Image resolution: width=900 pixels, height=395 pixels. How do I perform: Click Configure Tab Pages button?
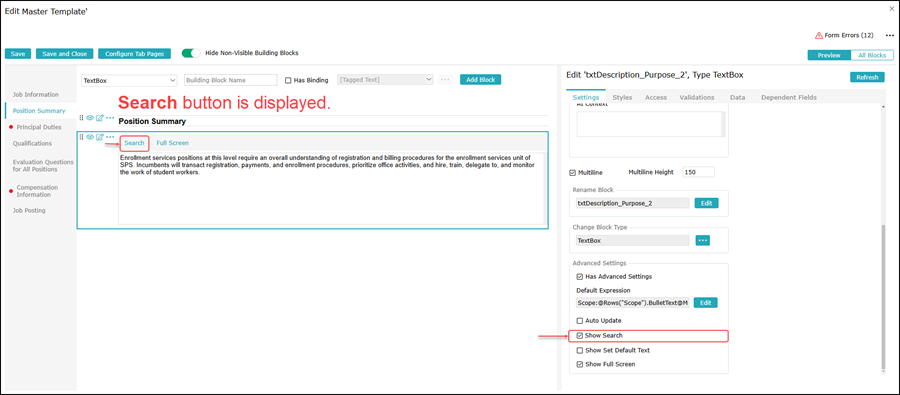(x=134, y=53)
